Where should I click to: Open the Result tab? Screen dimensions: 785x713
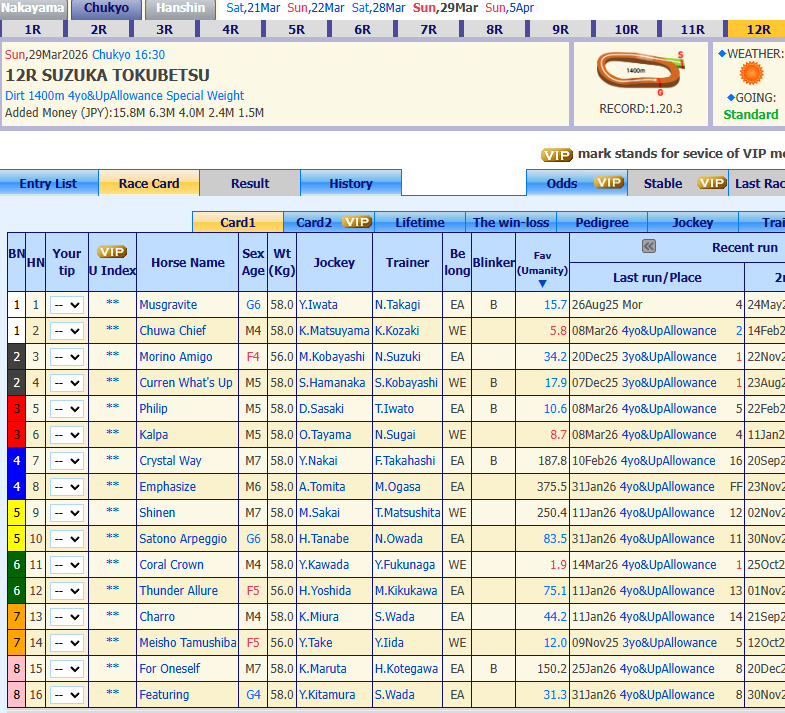point(250,183)
